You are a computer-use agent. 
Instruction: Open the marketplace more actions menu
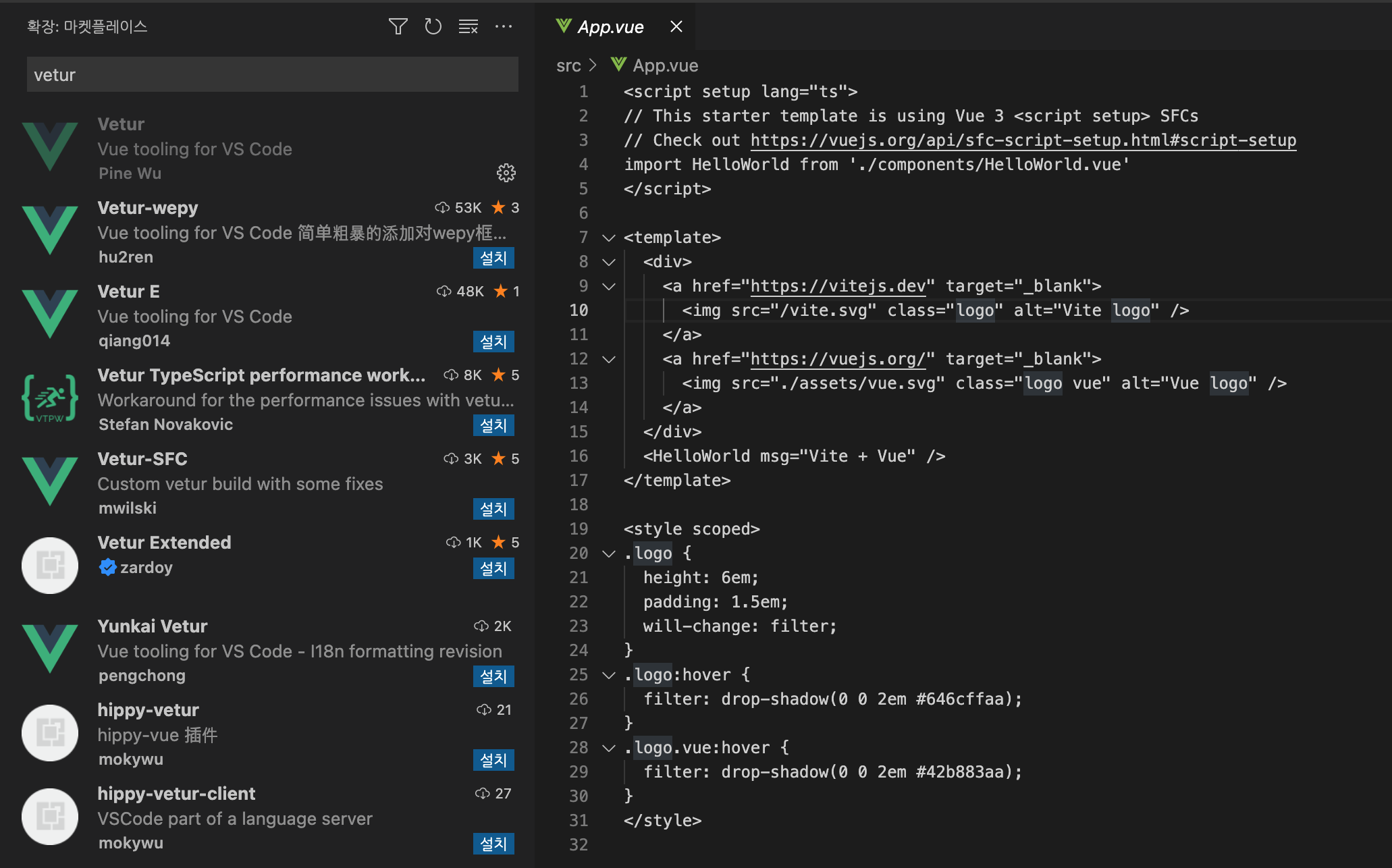[503, 27]
